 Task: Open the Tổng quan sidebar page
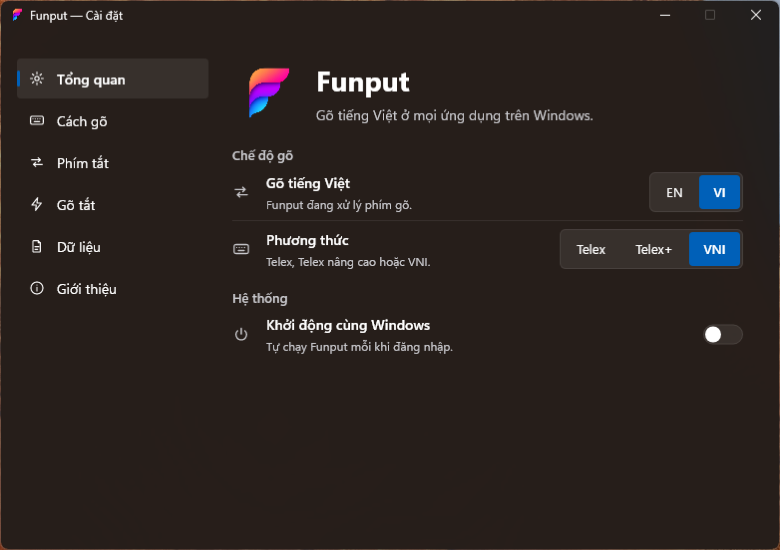[x=112, y=79]
